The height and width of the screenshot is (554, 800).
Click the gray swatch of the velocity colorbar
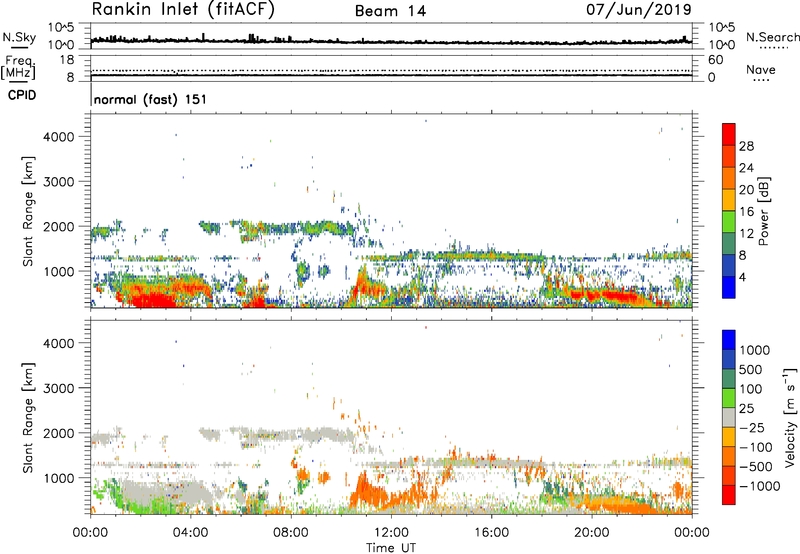pos(729,417)
